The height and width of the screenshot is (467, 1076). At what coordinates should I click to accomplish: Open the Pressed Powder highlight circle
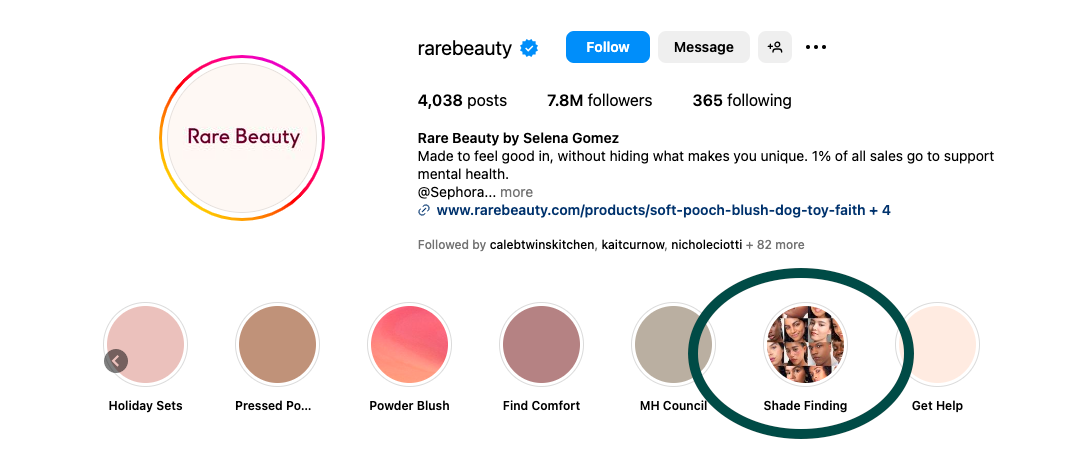point(277,346)
